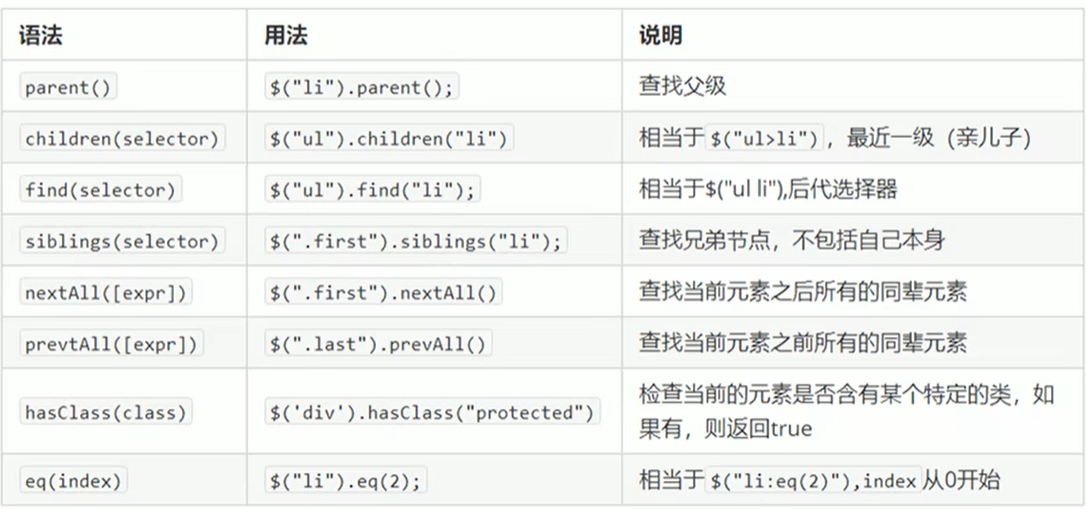
Task: Click the prevtAll([expr]) code
Action: [x=111, y=343]
